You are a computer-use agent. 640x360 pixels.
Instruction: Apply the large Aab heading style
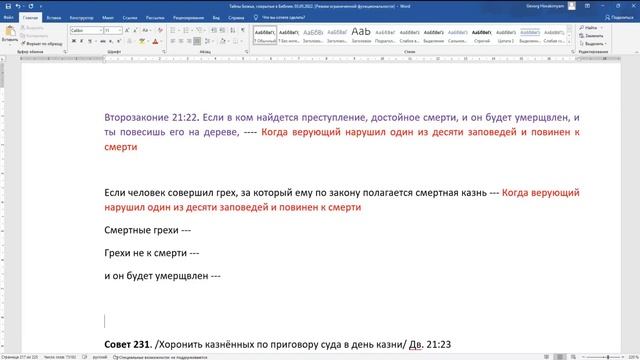click(361, 35)
